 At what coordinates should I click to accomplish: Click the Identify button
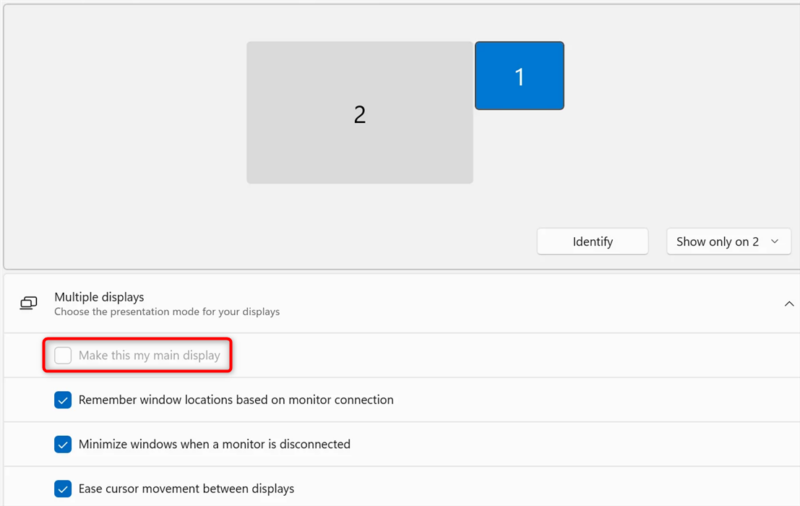click(592, 241)
